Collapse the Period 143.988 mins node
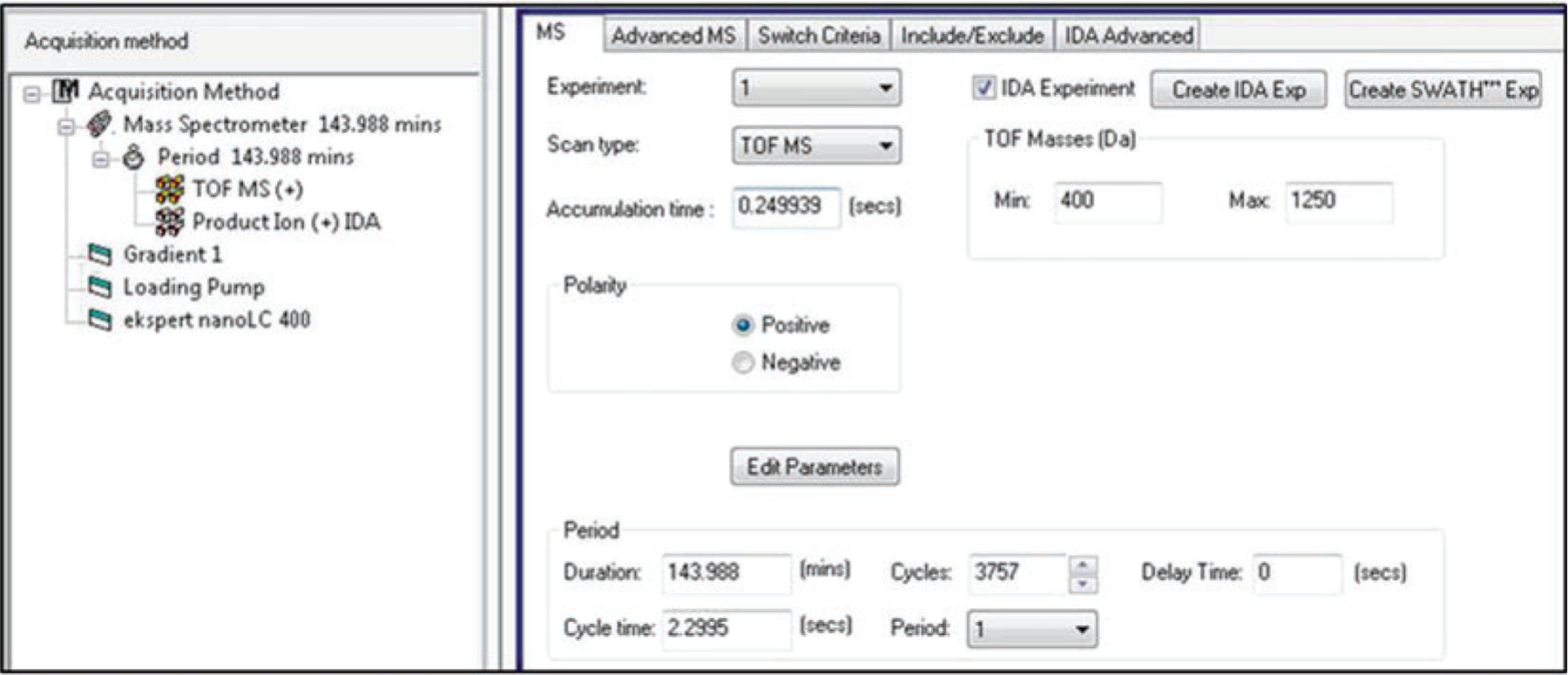This screenshot has height=675, width=1568. click(x=101, y=159)
